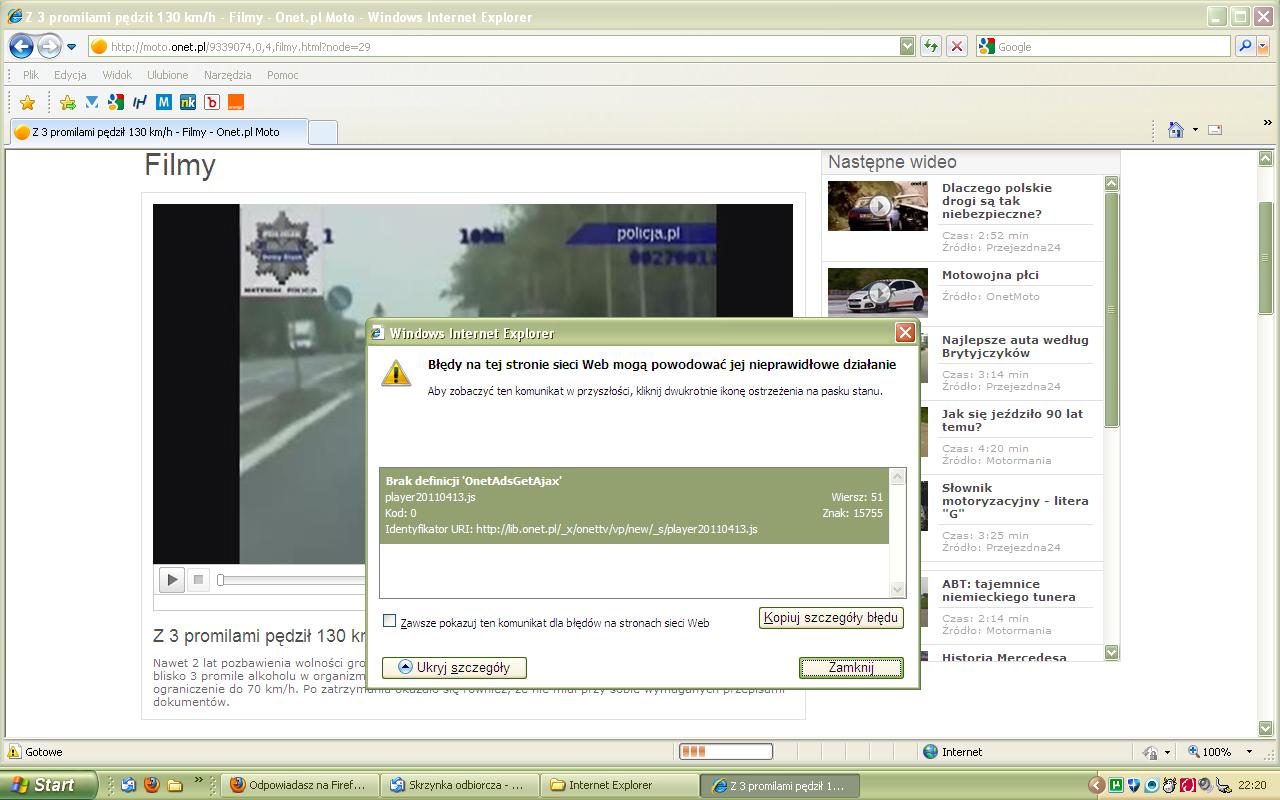Click the magnifier search button
Viewport: 1280px width, 800px height.
(1245, 46)
